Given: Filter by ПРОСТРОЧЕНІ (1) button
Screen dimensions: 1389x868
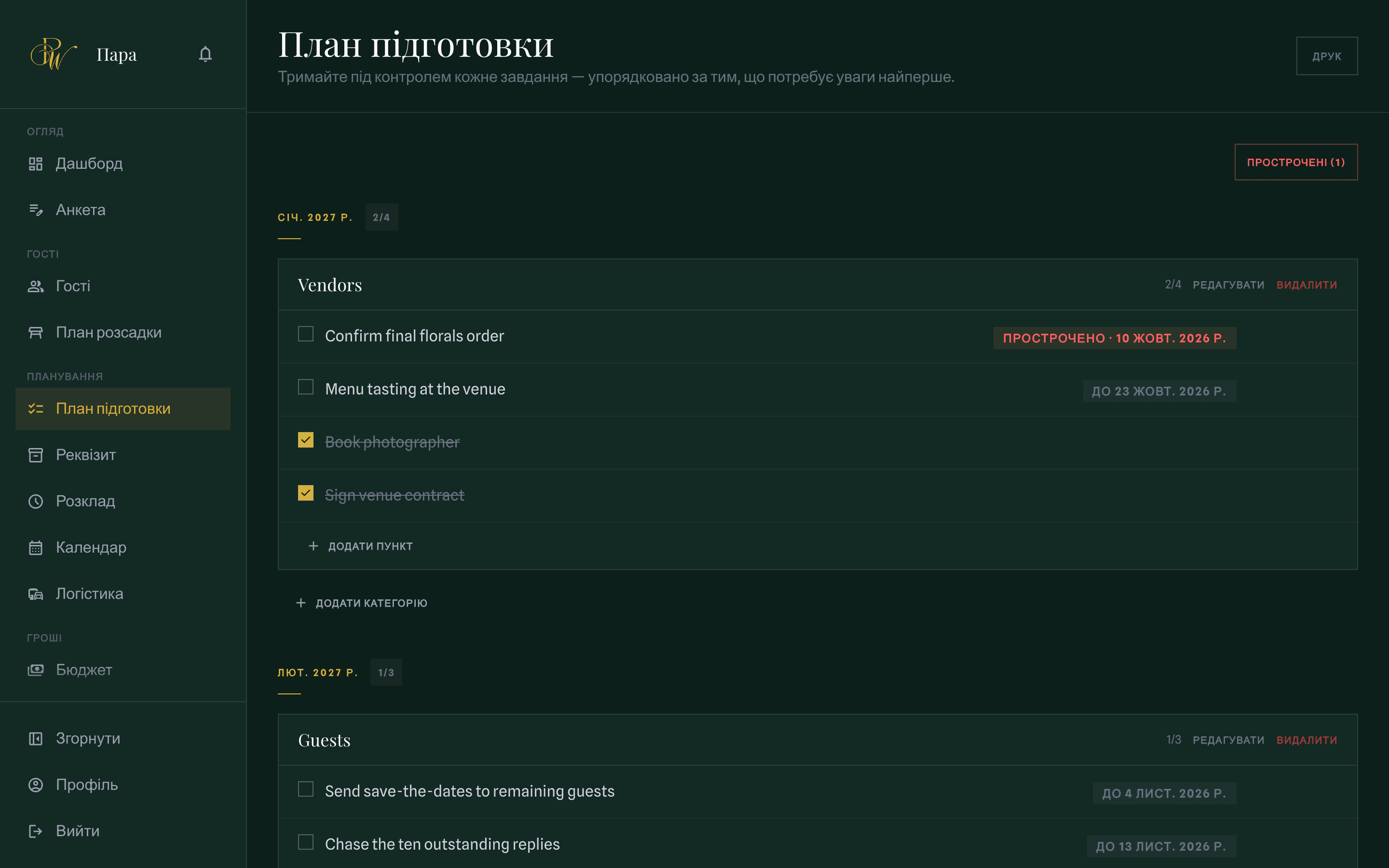Looking at the screenshot, I should click(x=1296, y=162).
